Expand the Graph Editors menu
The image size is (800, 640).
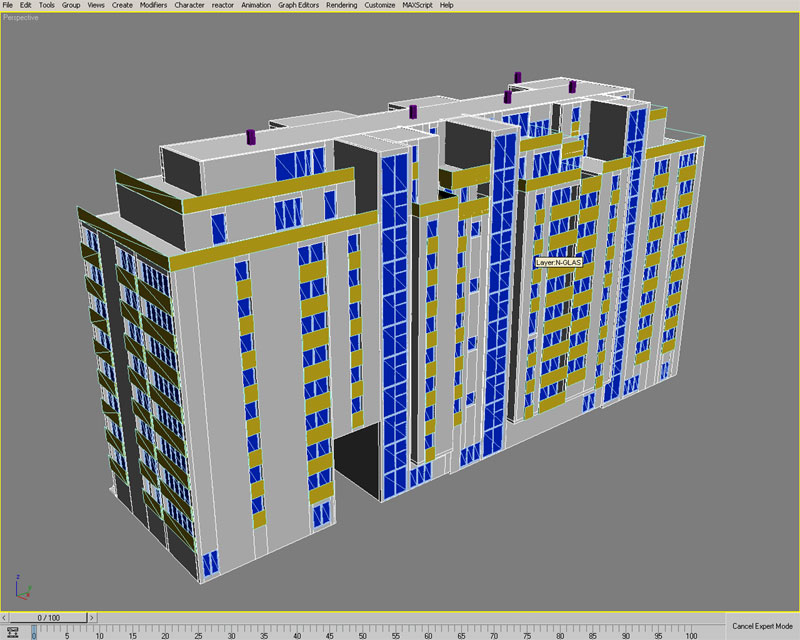click(x=299, y=5)
